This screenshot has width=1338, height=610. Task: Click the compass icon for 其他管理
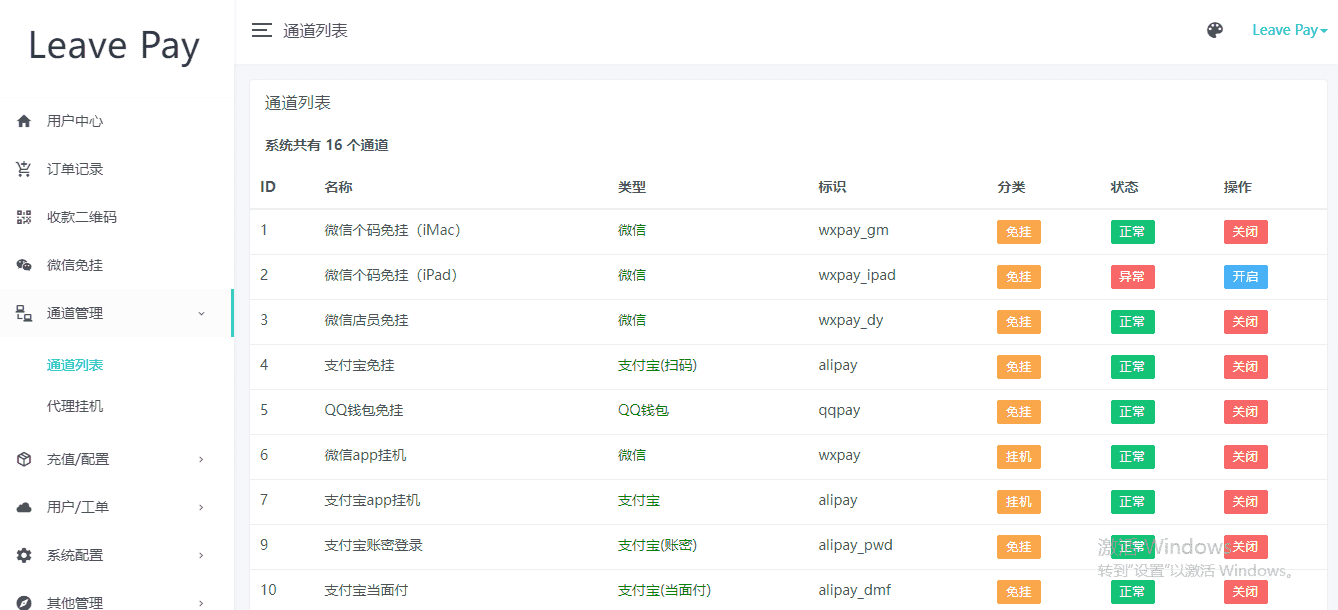click(x=24, y=603)
